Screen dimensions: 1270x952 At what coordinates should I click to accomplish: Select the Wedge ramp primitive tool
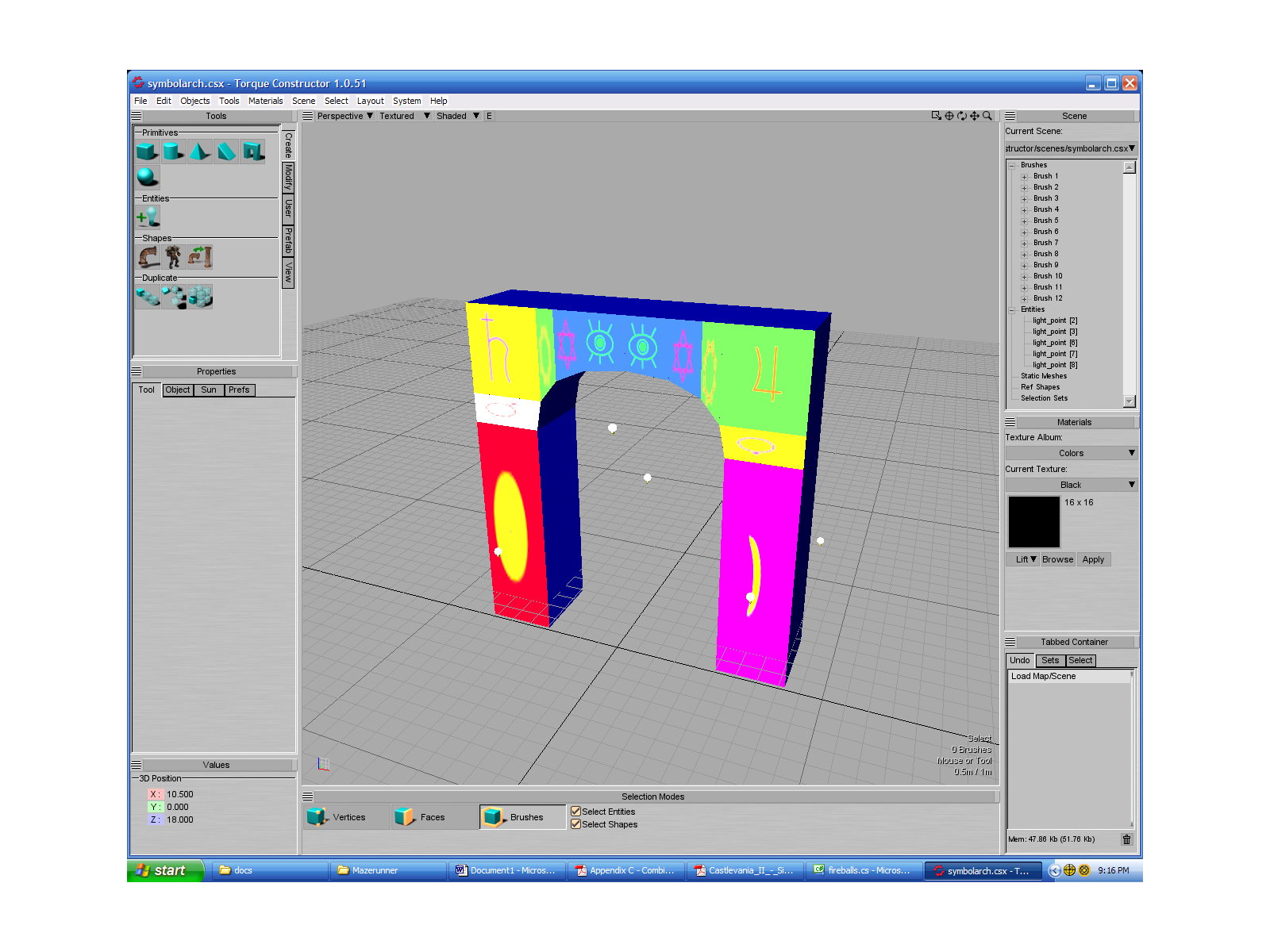click(x=226, y=151)
